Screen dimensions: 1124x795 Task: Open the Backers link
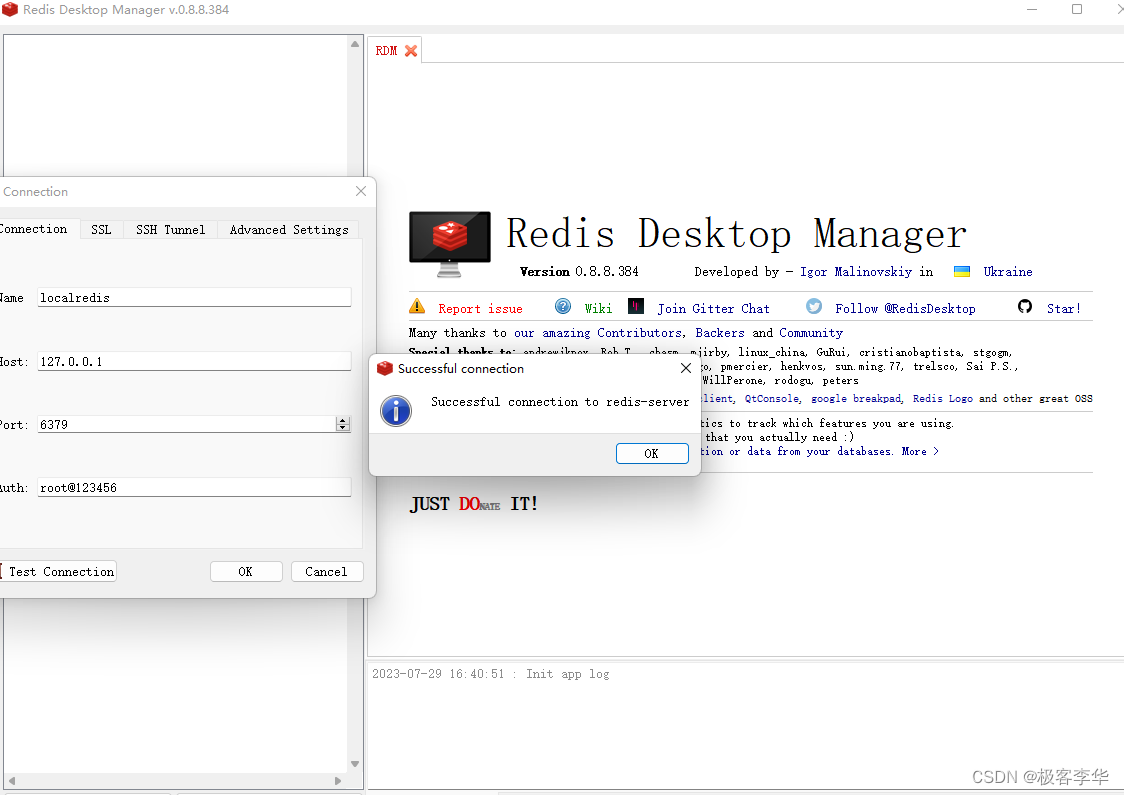pos(720,333)
